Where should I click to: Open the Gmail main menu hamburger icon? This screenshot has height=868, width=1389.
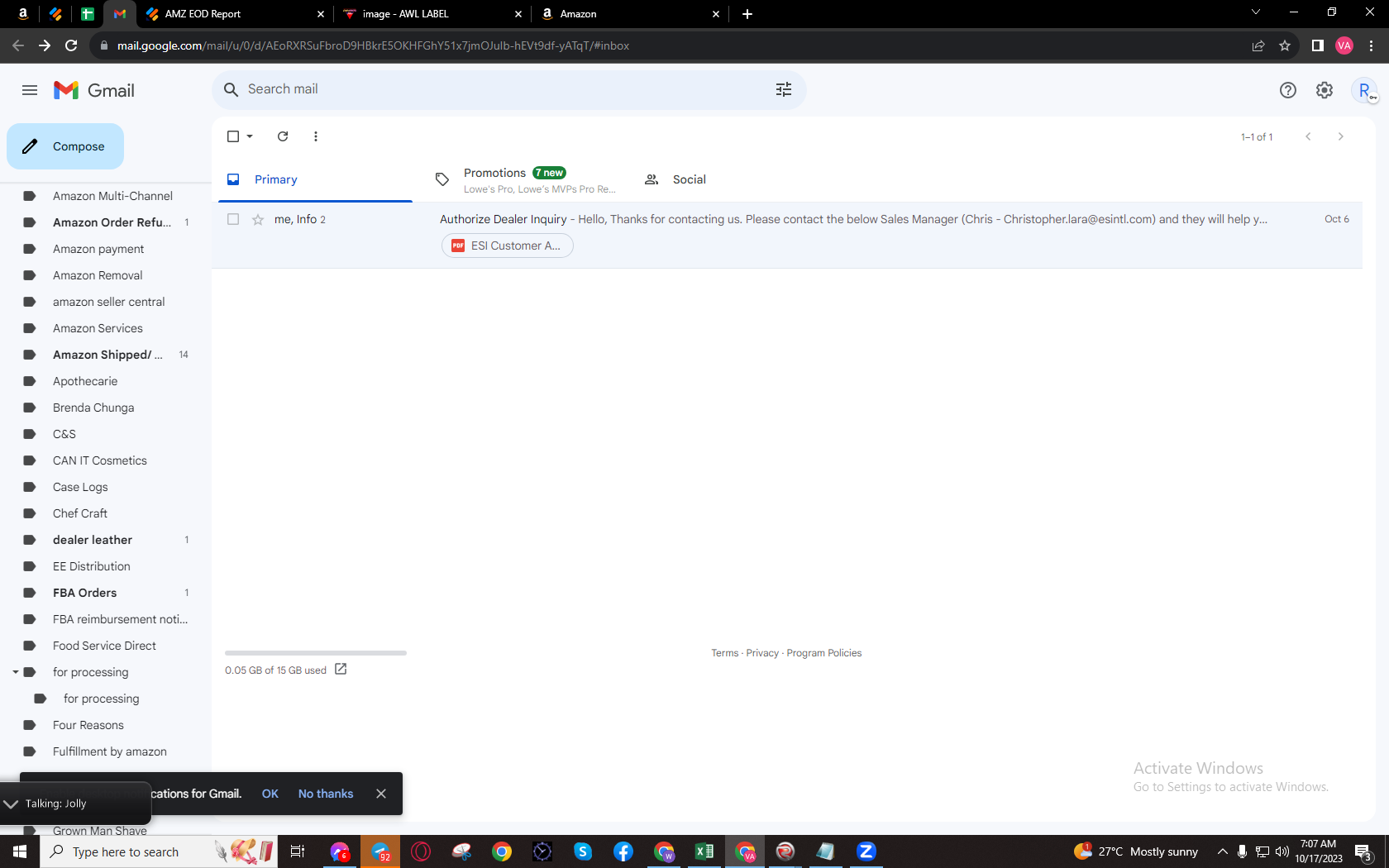[30, 90]
